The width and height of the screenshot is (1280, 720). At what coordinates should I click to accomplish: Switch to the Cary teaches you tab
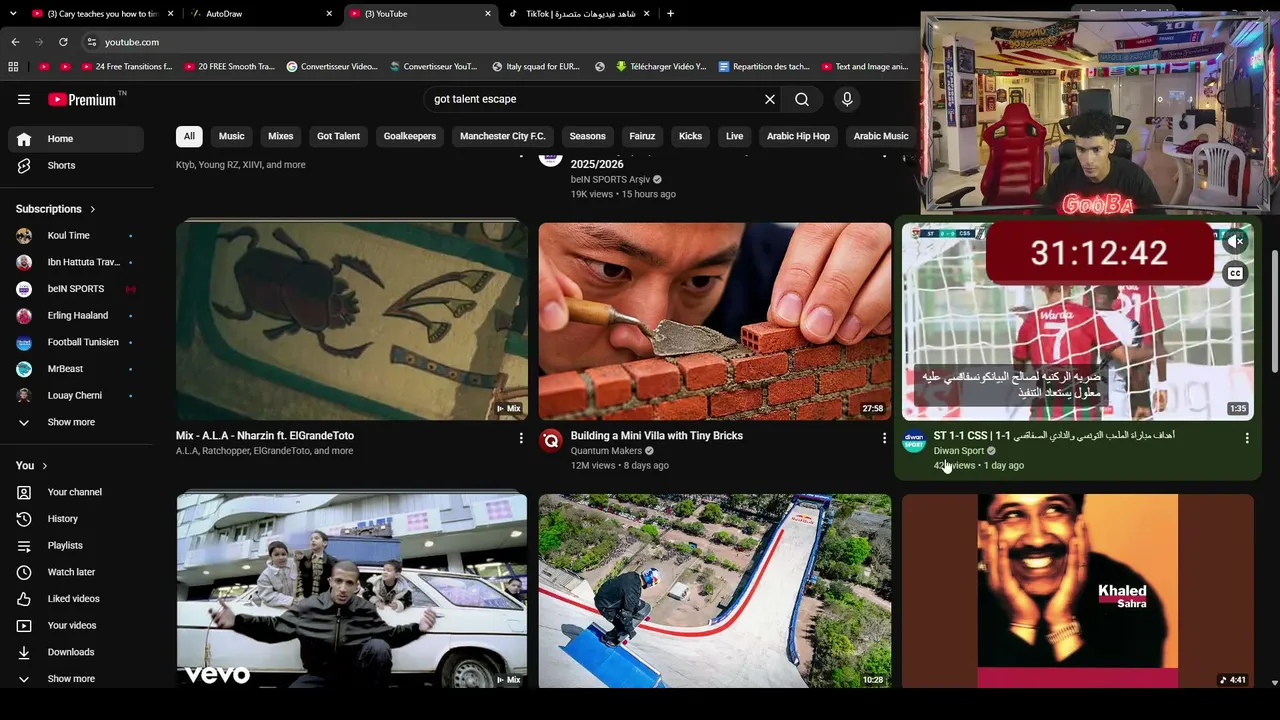pyautogui.click(x=102, y=14)
